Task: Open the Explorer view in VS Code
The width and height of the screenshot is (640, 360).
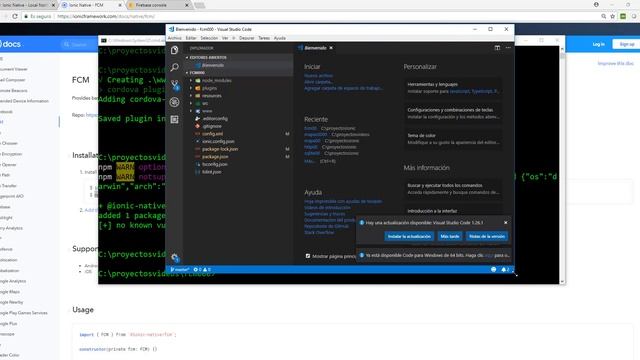Action: click(175, 50)
